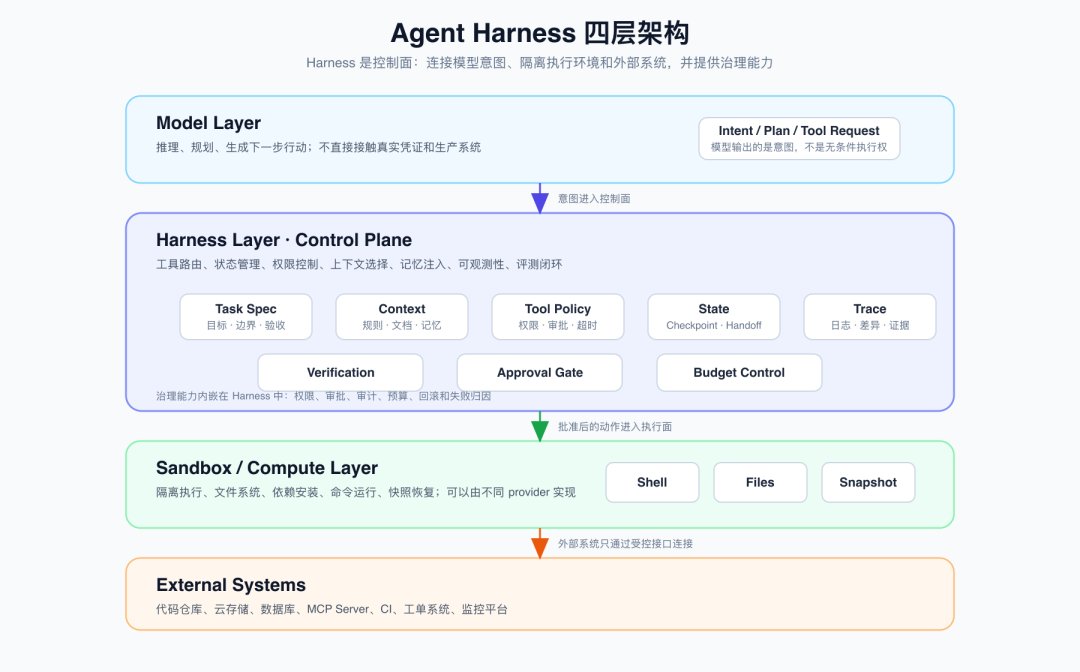Image resolution: width=1080 pixels, height=672 pixels.
Task: Select the Context card
Action: (x=402, y=317)
